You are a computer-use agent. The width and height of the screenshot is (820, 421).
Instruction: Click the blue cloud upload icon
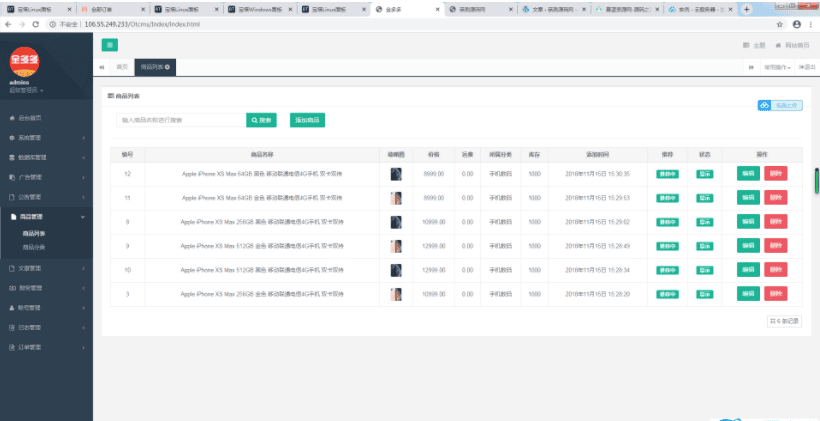tap(765, 105)
